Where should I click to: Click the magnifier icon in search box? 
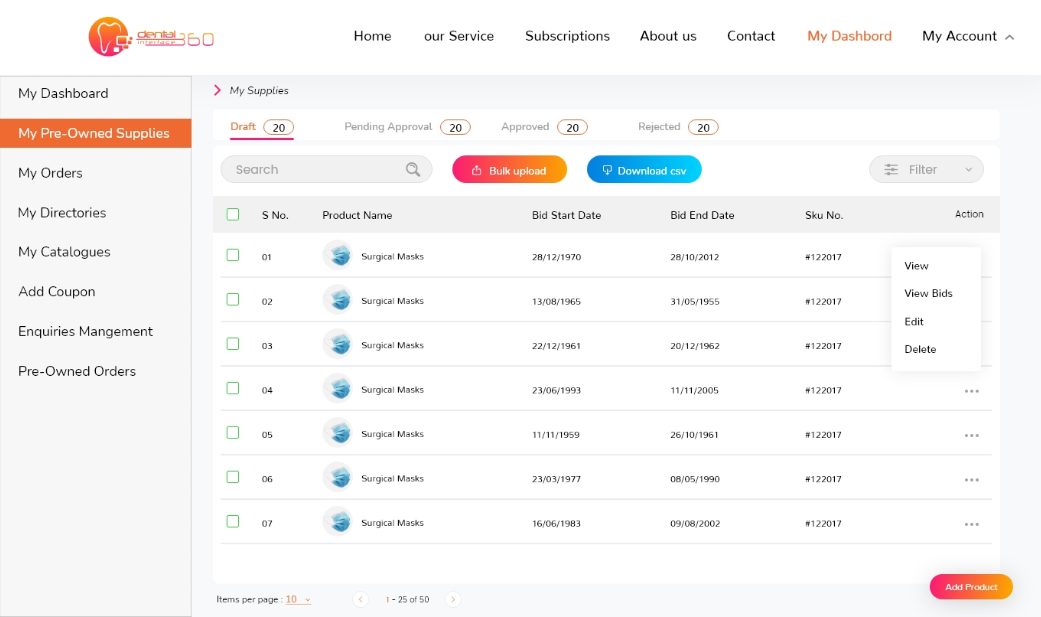[x=413, y=170]
